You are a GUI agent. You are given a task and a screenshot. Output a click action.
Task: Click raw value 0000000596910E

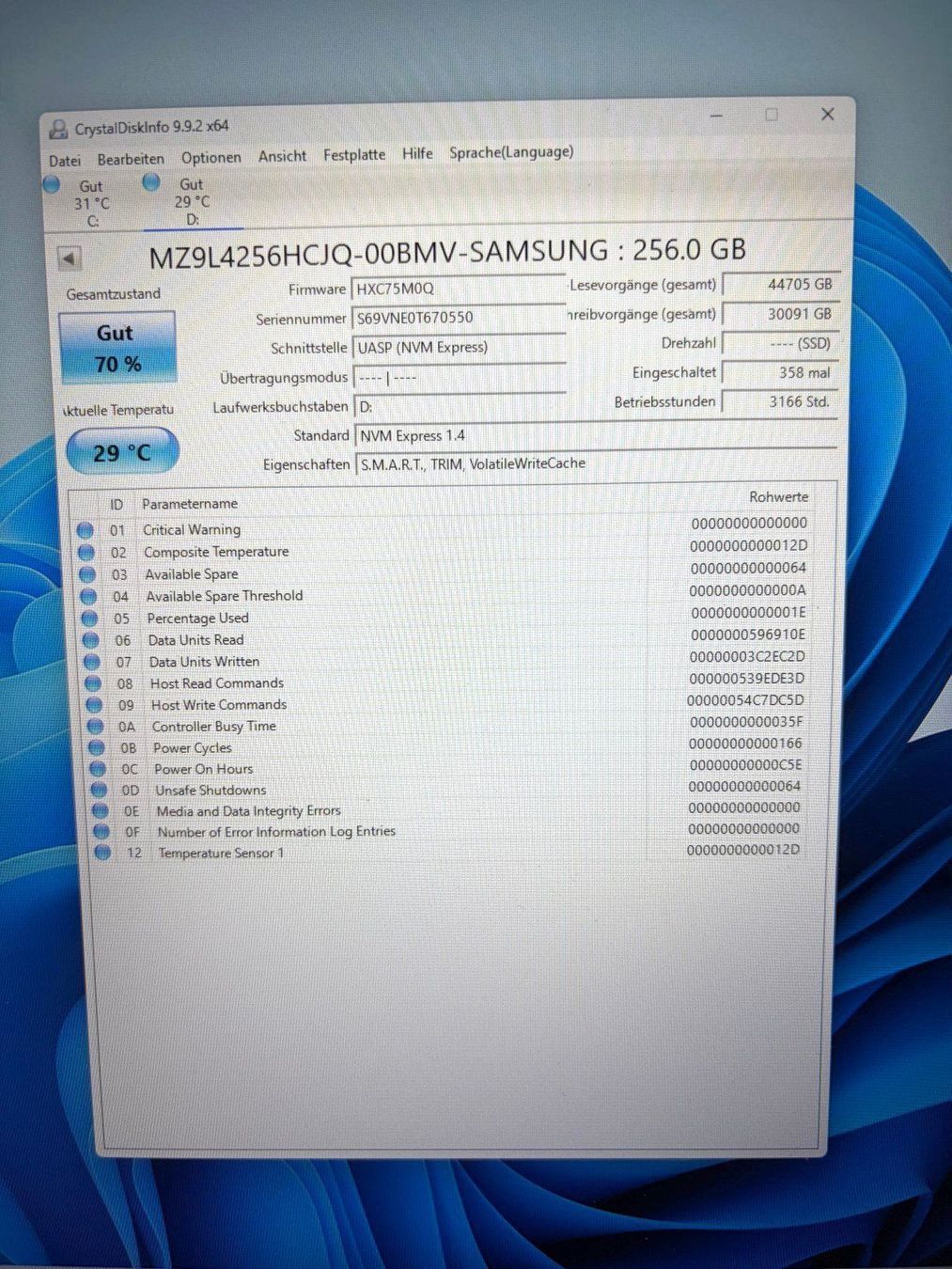747,634
